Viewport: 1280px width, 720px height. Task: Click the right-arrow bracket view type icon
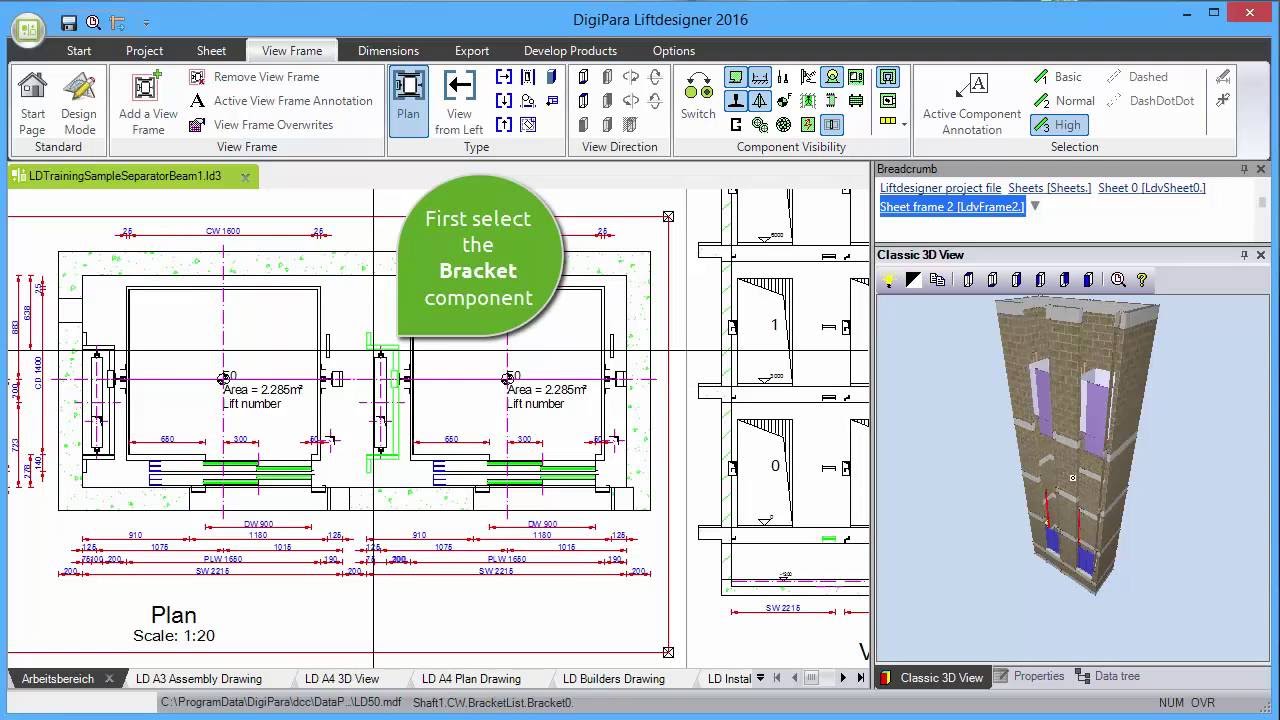point(503,77)
